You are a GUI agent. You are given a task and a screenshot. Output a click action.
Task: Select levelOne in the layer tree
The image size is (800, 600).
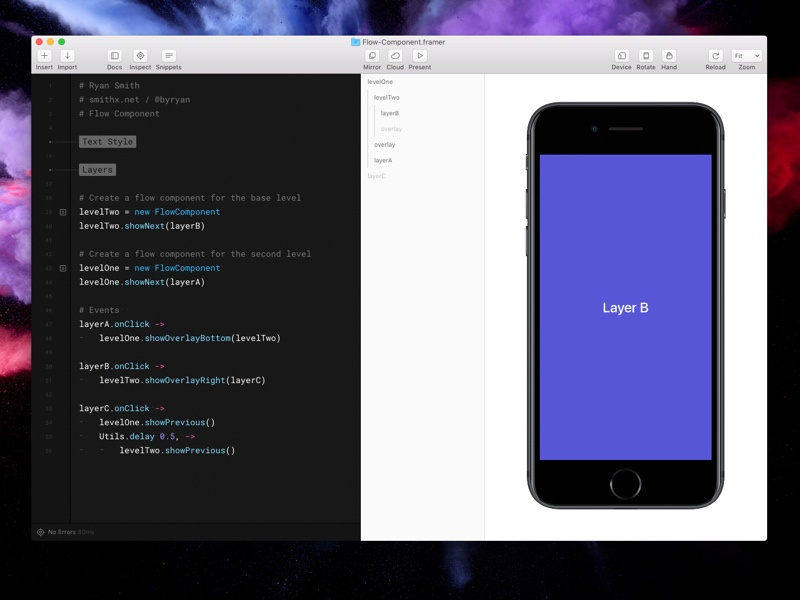click(380, 82)
